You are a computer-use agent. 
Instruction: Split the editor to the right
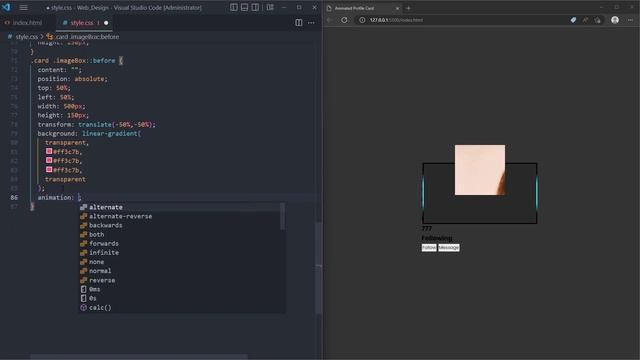[x=299, y=23]
